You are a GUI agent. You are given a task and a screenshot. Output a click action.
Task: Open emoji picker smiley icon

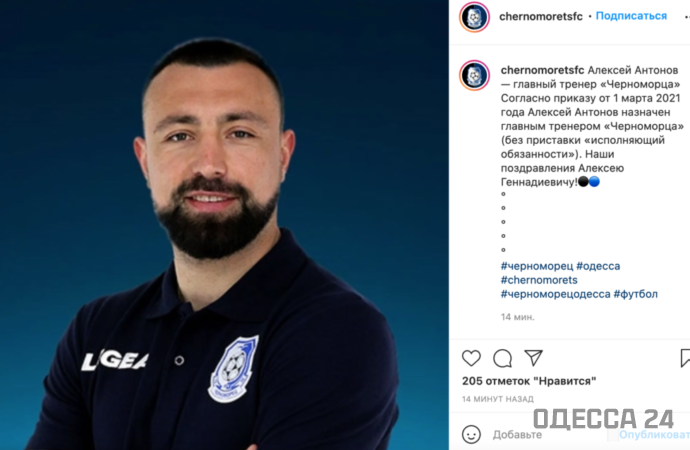[471, 435]
